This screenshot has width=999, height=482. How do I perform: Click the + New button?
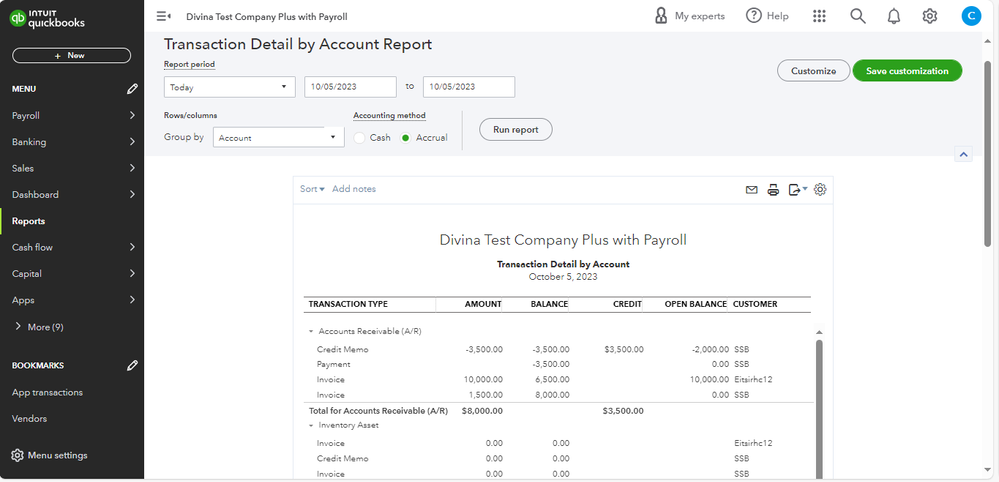71,55
